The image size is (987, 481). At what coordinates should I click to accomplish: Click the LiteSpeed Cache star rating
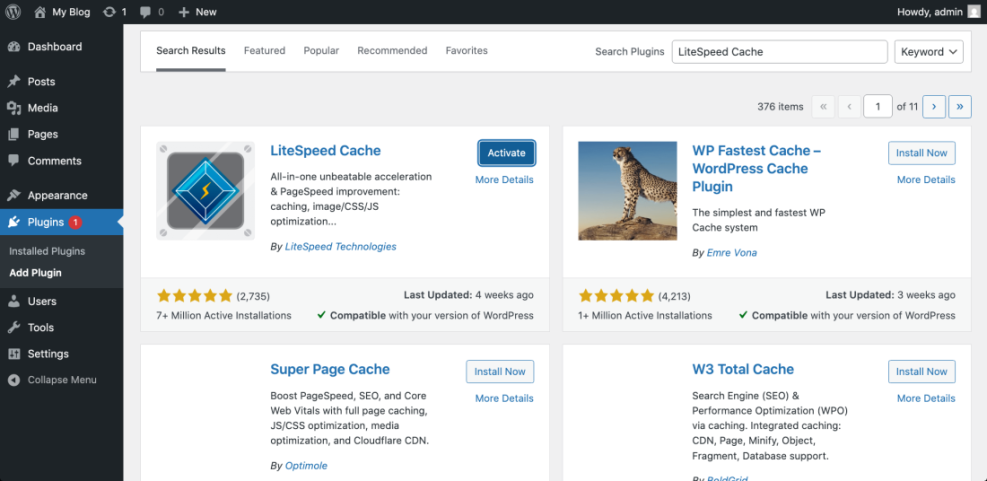point(195,295)
